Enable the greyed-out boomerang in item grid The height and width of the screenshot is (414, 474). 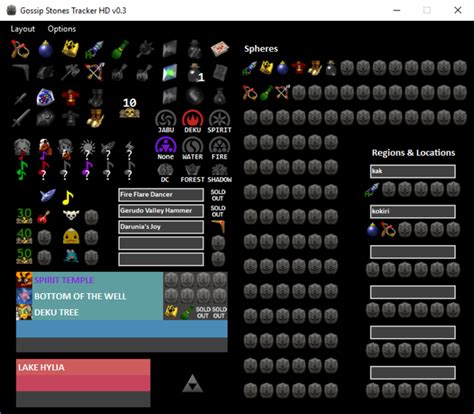click(x=21, y=71)
